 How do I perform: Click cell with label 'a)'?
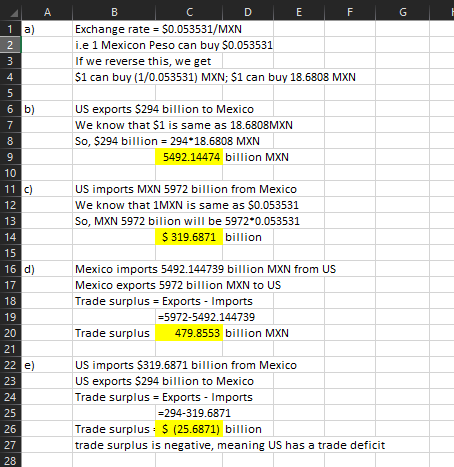click(47, 29)
